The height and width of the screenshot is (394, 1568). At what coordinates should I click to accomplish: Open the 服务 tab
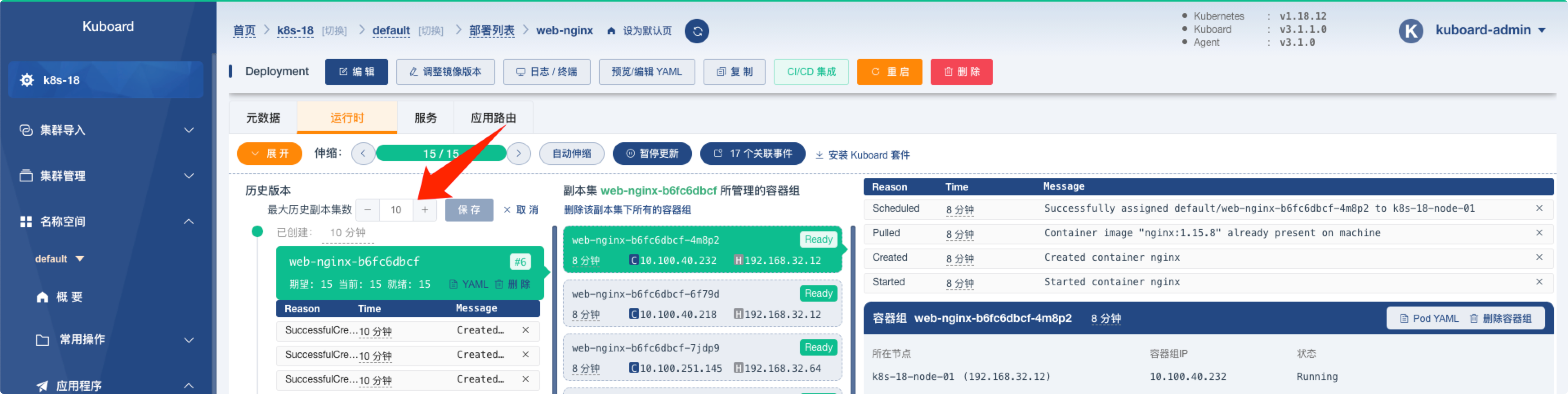pos(425,118)
